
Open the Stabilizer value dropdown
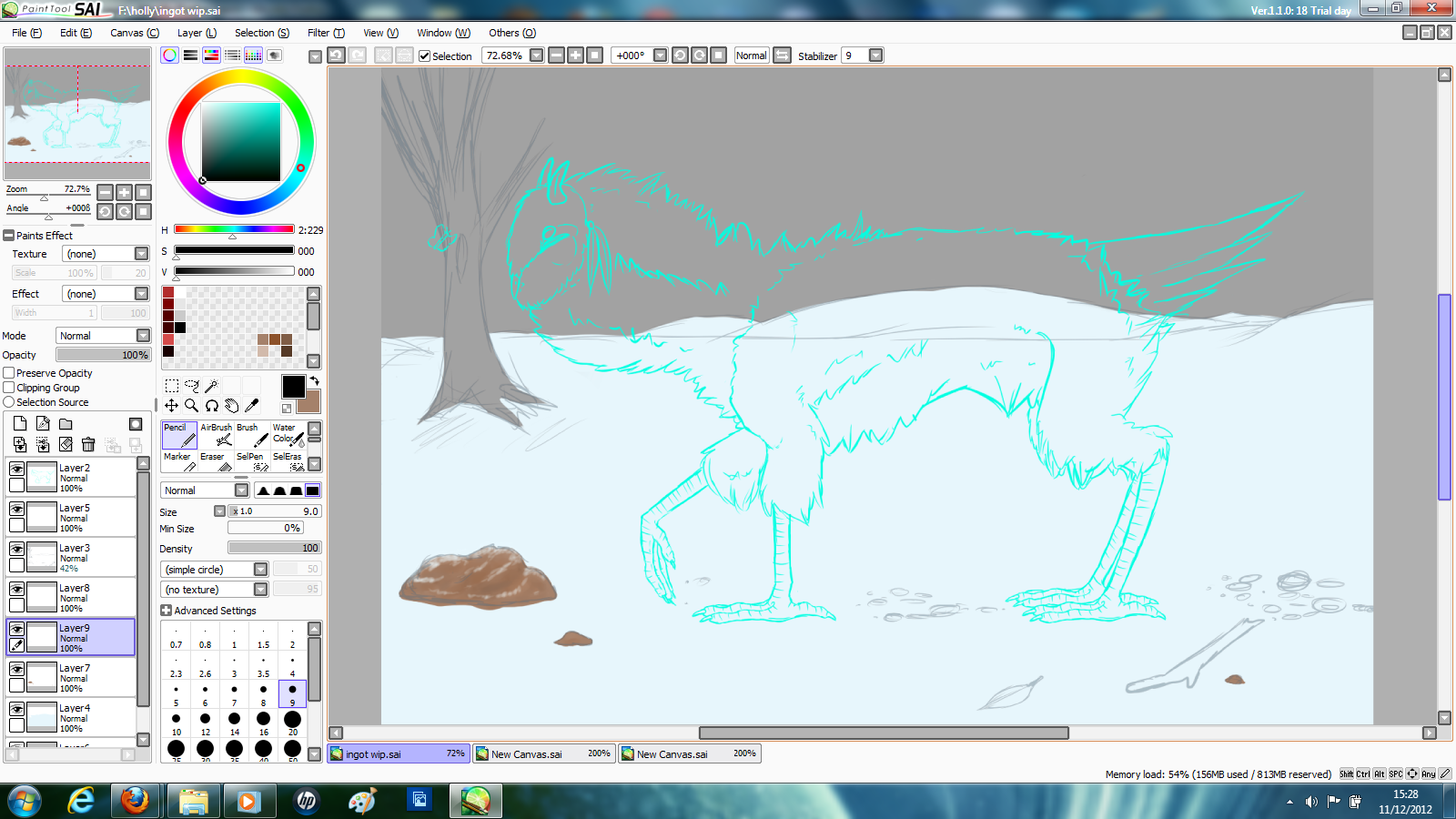(x=875, y=56)
